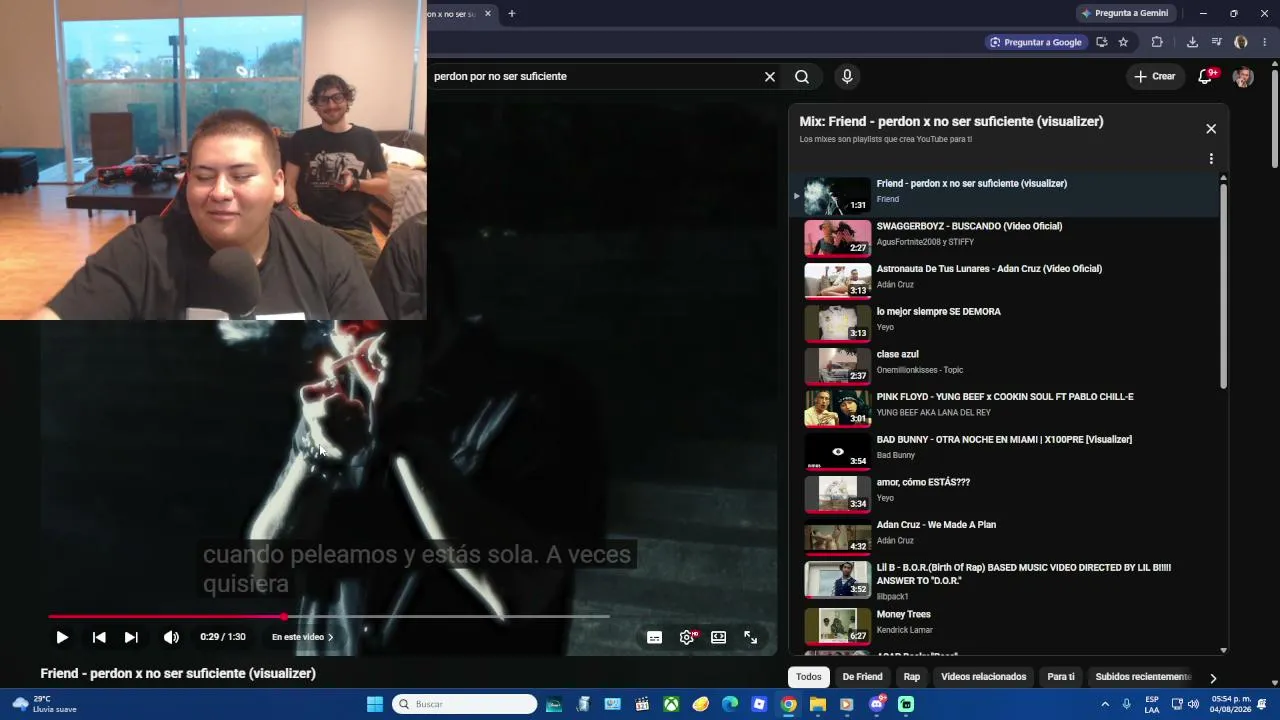The width and height of the screenshot is (1280, 720).
Task: Open the Mix playlist three-dot menu
Action: 1211,159
